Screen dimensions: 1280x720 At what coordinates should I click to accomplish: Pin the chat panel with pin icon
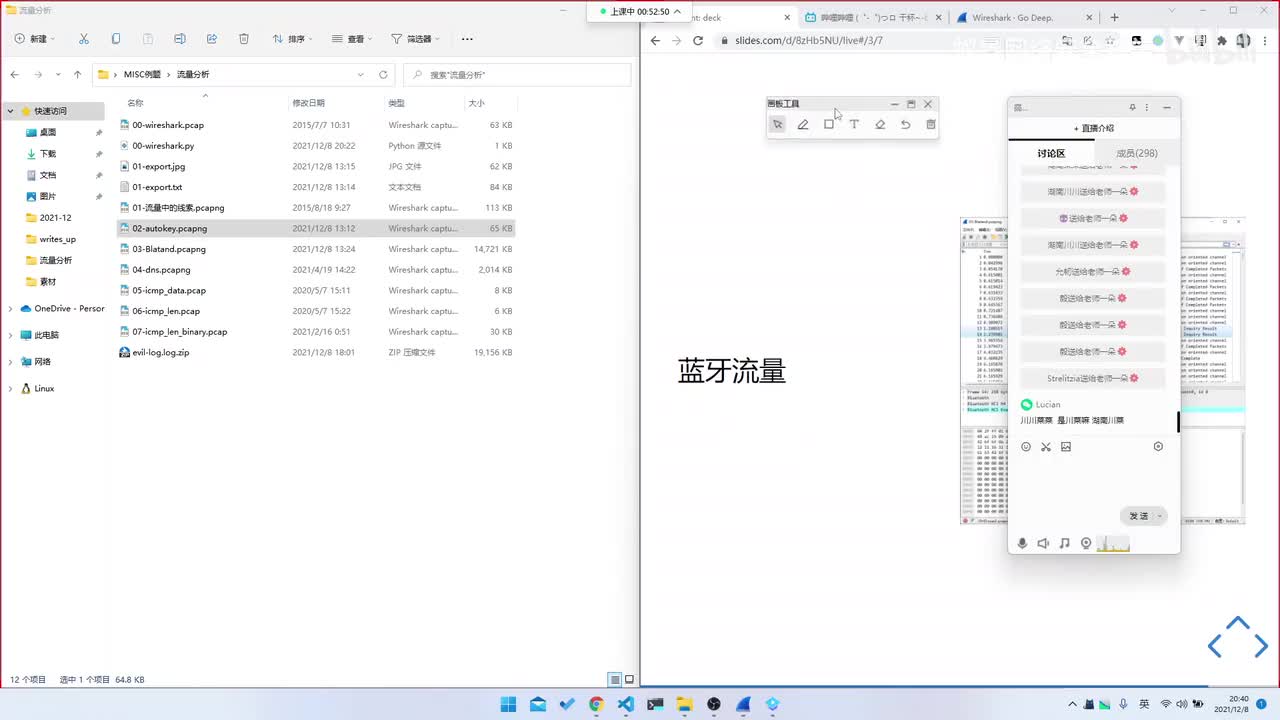coord(1133,107)
